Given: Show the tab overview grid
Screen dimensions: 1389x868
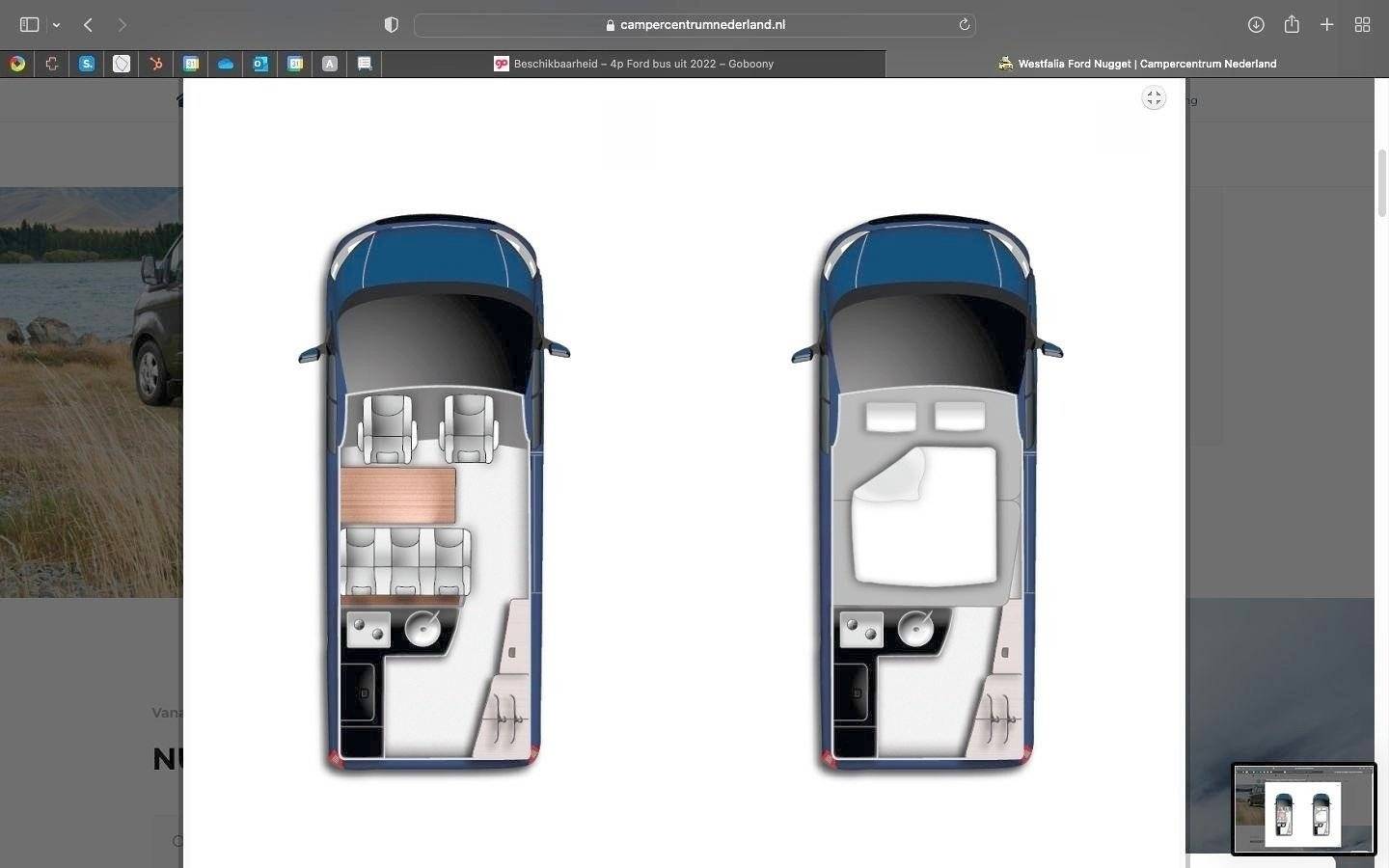Looking at the screenshot, I should click(x=1362, y=25).
